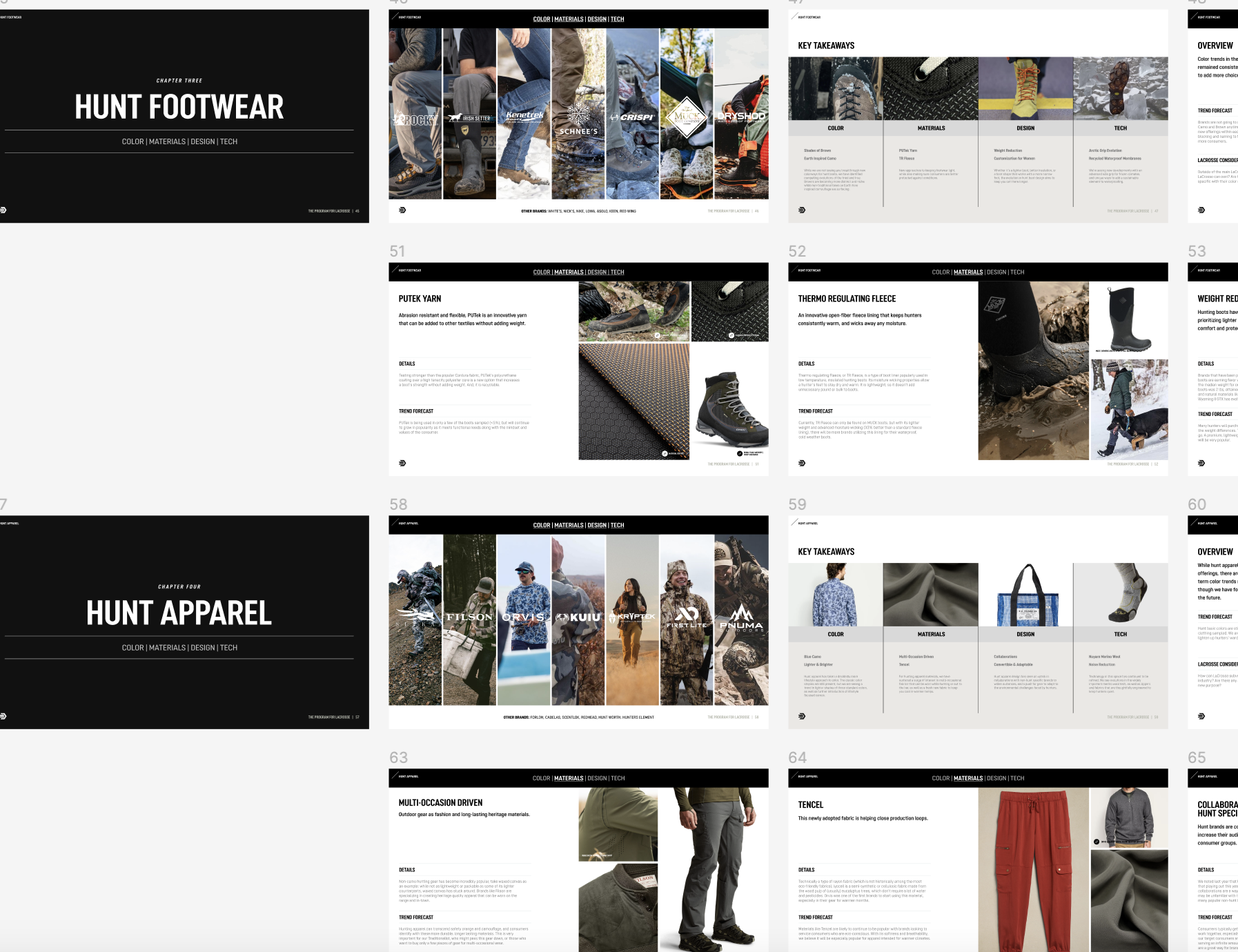The height and width of the screenshot is (952, 1238).
Task: Select the Kuiu brand logo
Action: coord(578,617)
